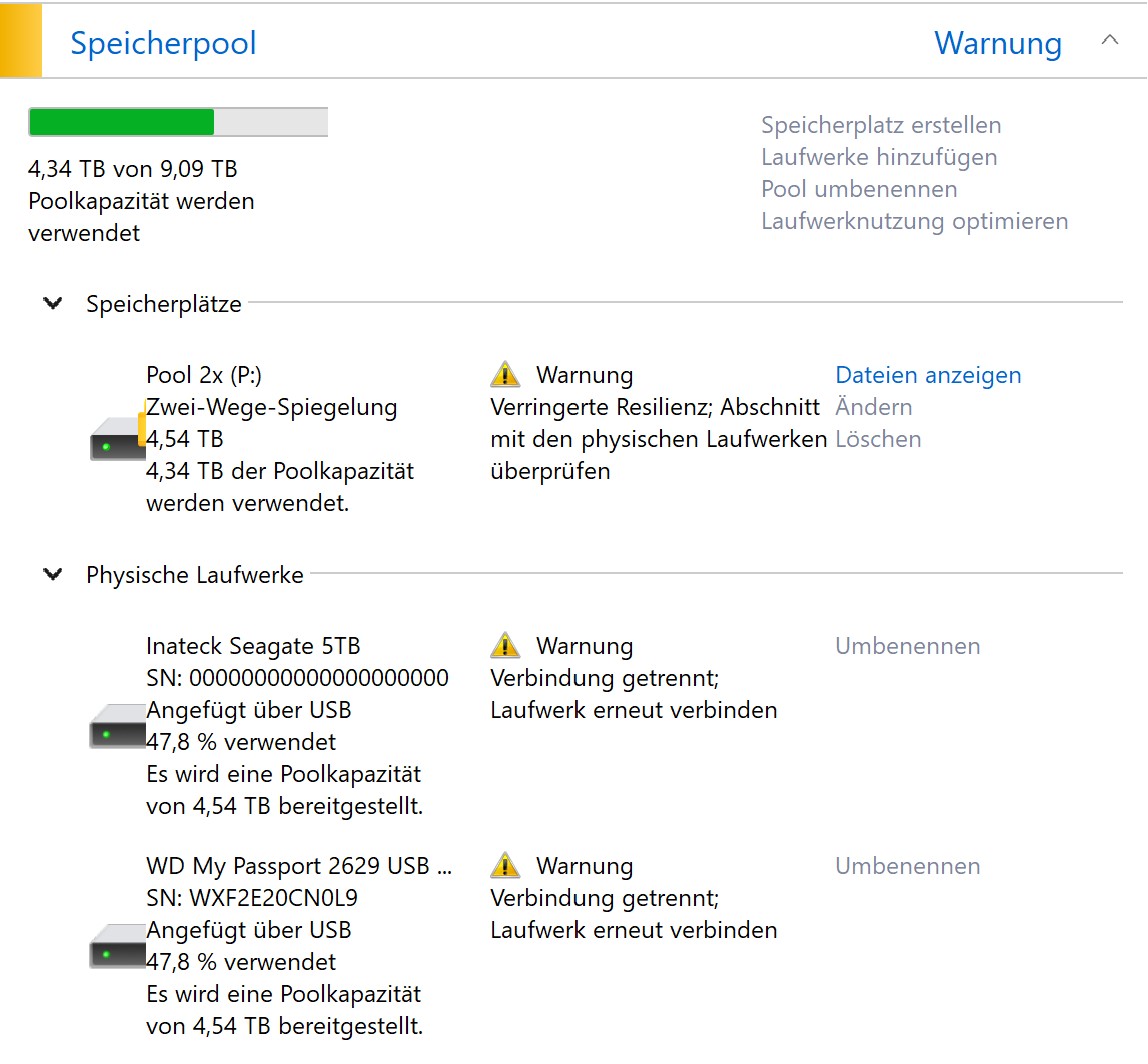Click Pool umbenennen
The width and height of the screenshot is (1148, 1064).
(859, 189)
